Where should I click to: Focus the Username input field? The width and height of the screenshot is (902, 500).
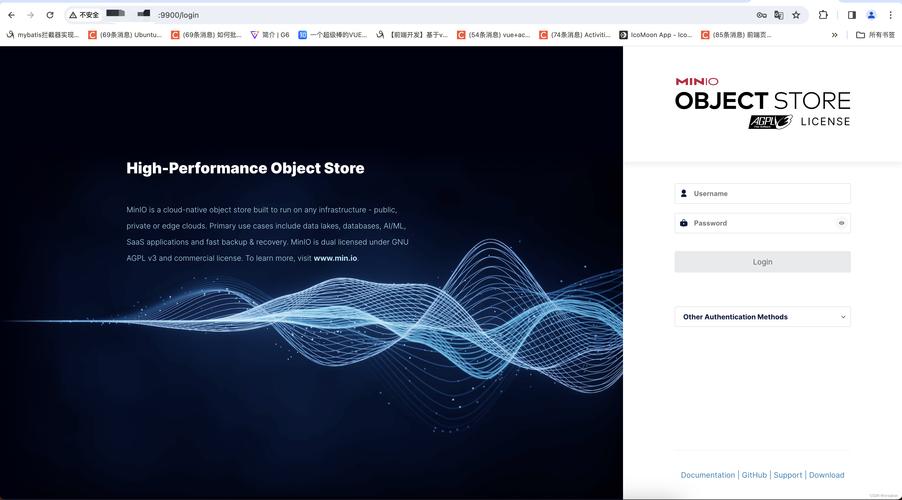click(762, 193)
